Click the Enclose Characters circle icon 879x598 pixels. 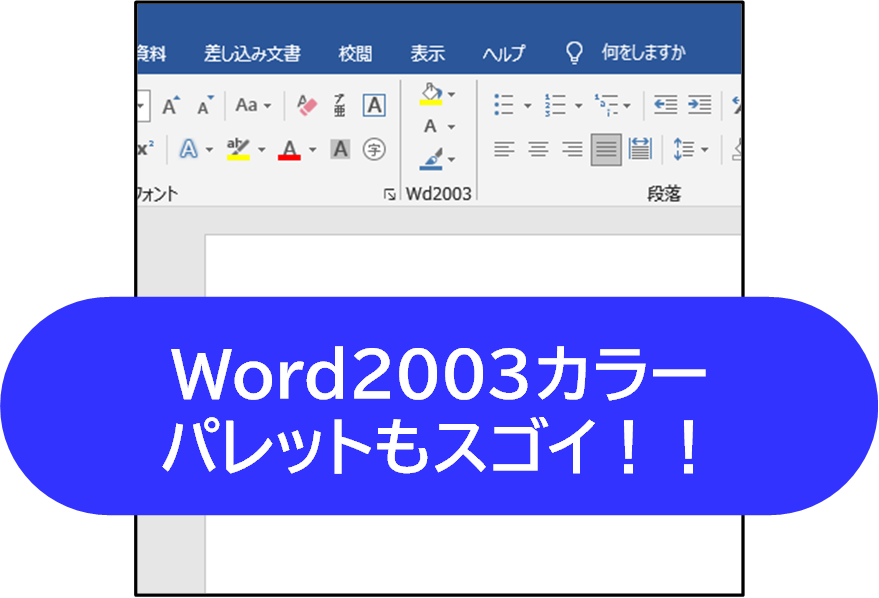tap(373, 149)
